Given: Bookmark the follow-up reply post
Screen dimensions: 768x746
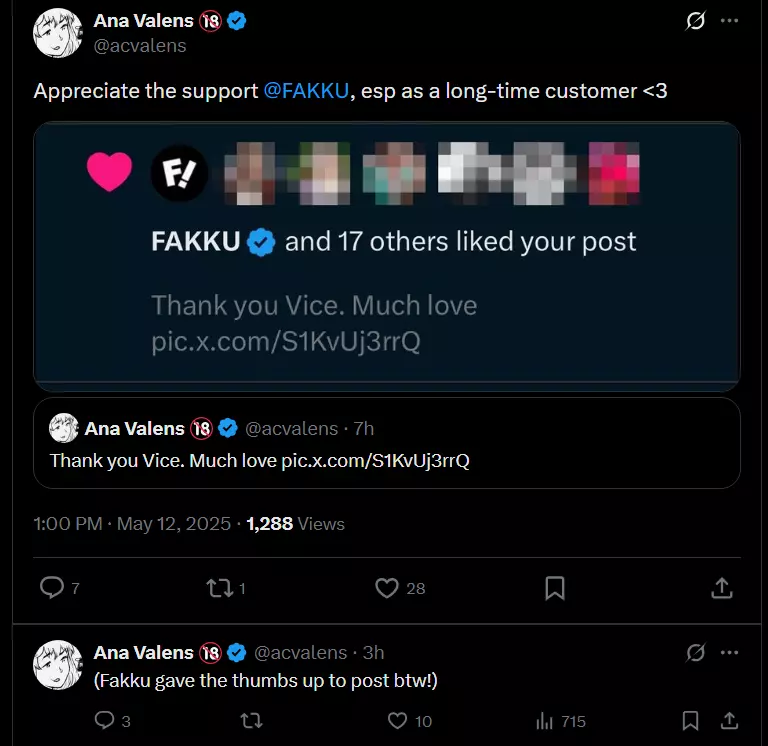Looking at the screenshot, I should [691, 720].
